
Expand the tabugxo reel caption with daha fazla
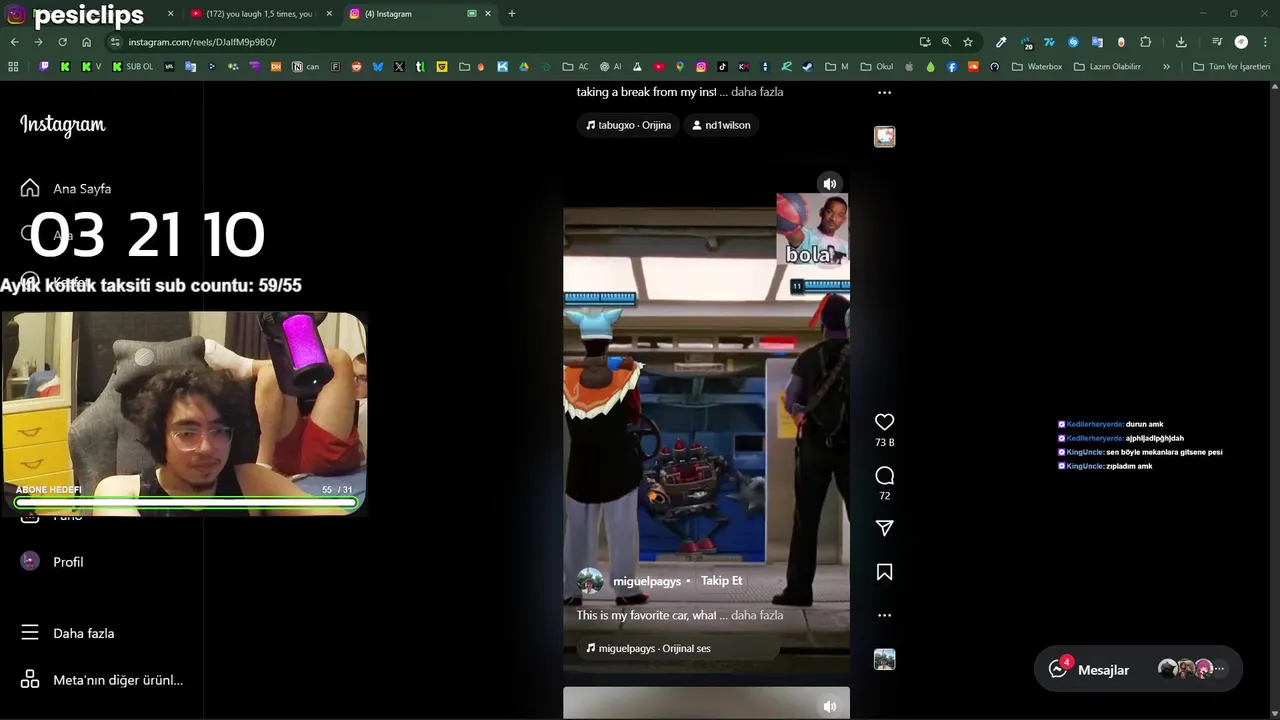(757, 92)
